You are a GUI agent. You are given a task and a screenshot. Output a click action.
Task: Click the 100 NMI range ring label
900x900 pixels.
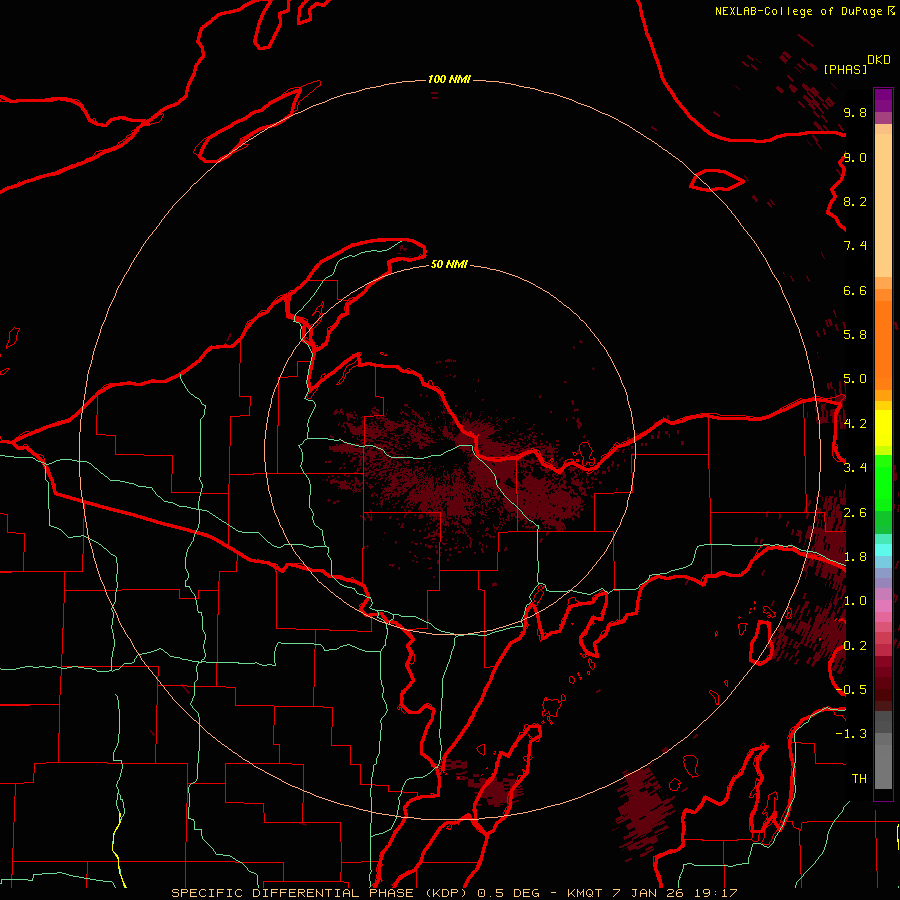click(449, 79)
